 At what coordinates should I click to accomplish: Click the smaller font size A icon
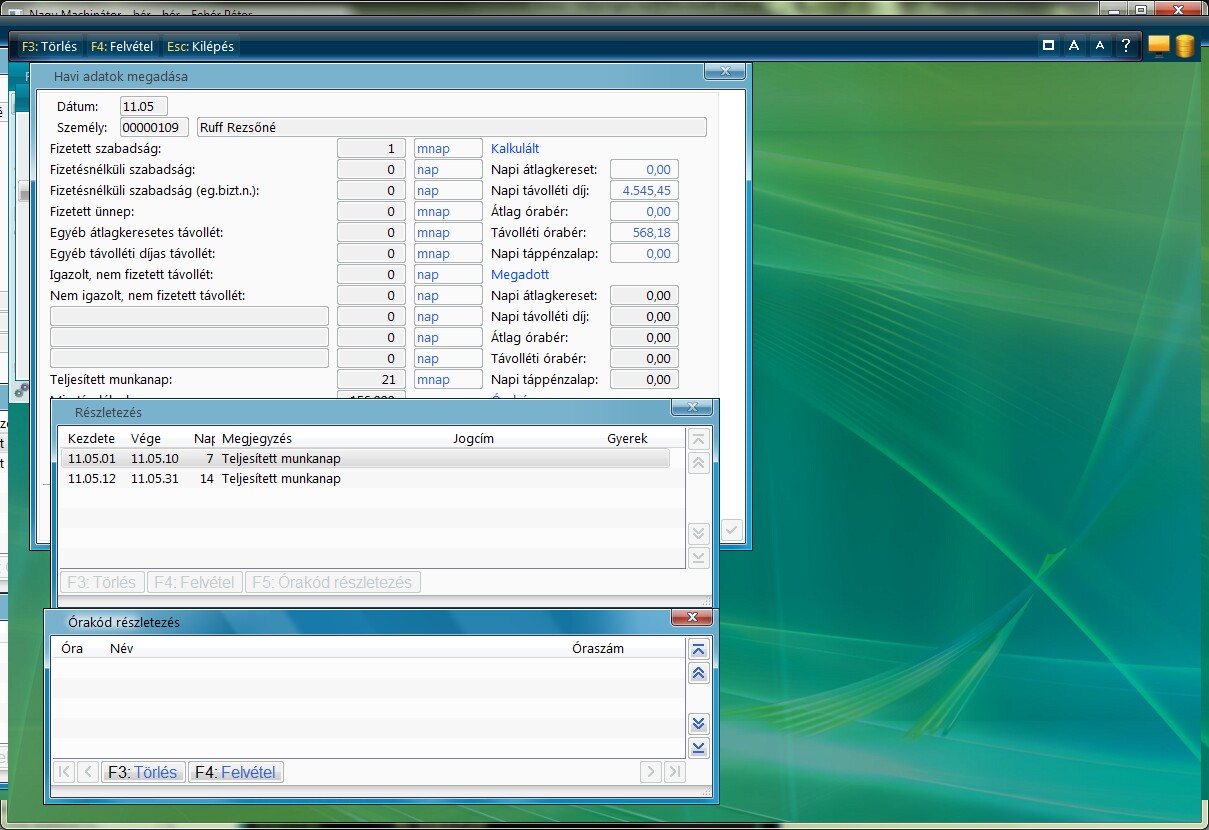click(1100, 46)
